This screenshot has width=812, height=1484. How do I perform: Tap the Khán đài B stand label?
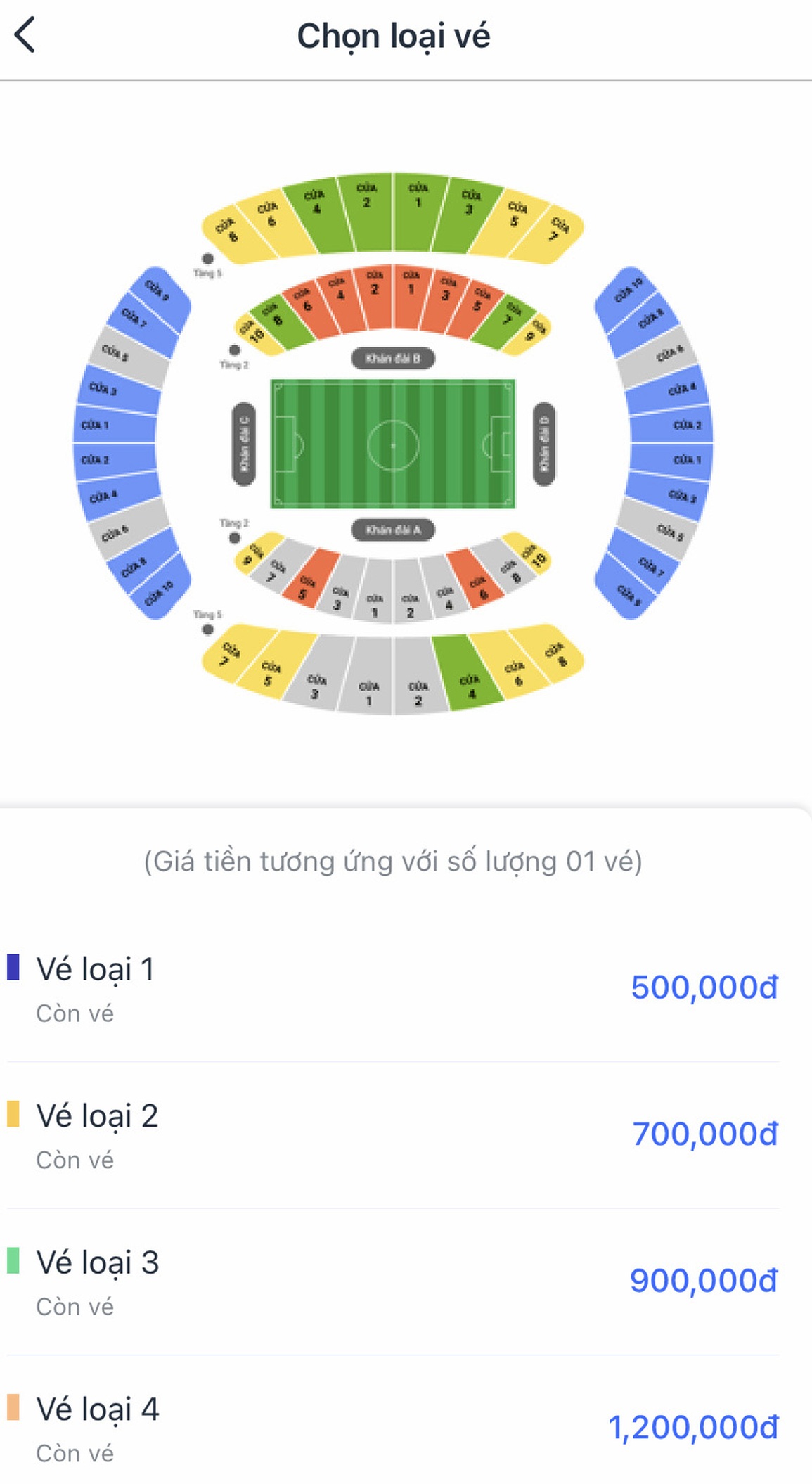(x=392, y=359)
